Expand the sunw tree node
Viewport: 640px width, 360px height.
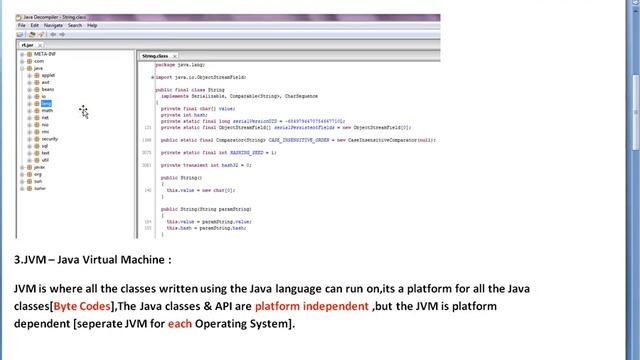click(22, 189)
